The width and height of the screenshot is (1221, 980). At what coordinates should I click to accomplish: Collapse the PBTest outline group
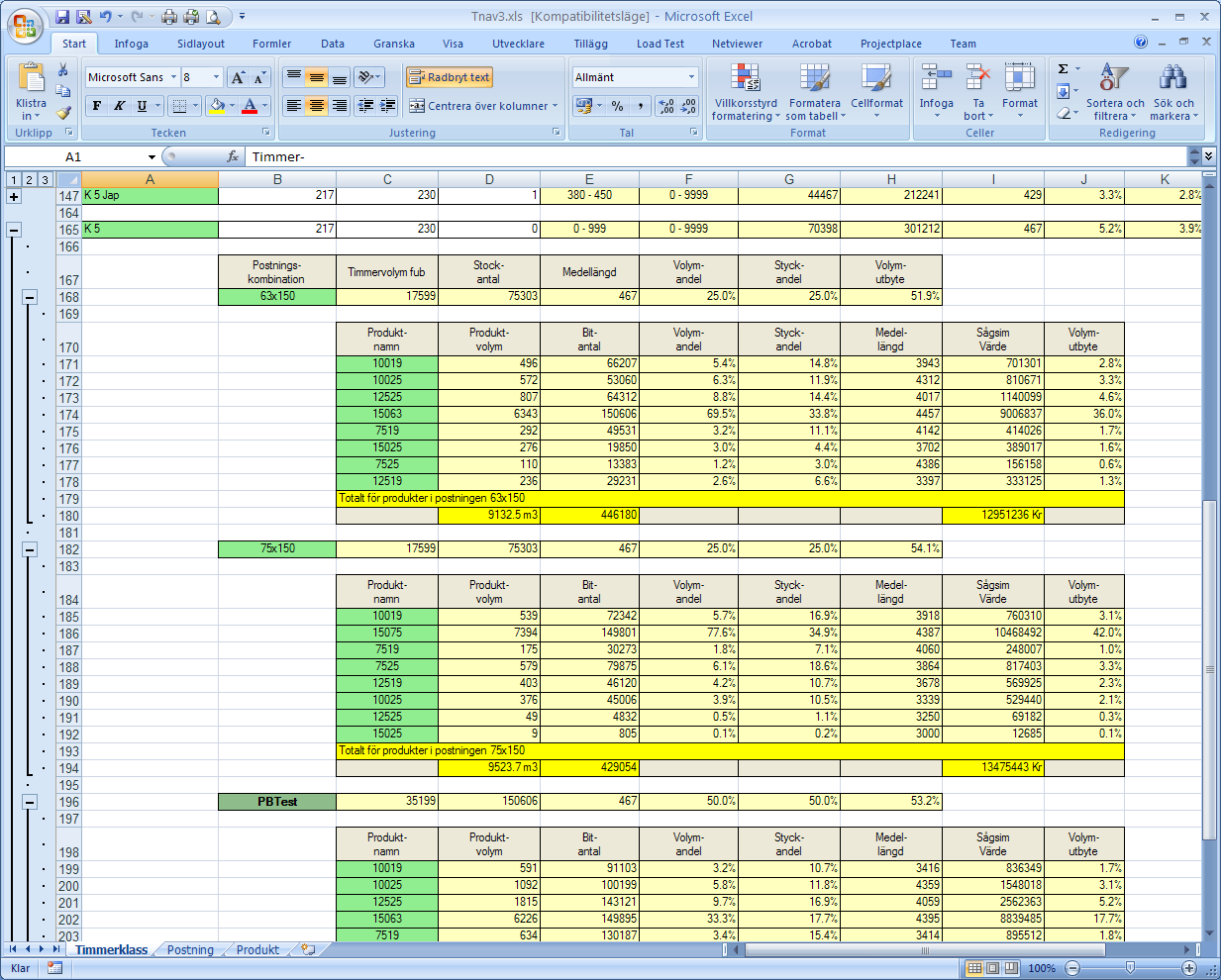[30, 802]
